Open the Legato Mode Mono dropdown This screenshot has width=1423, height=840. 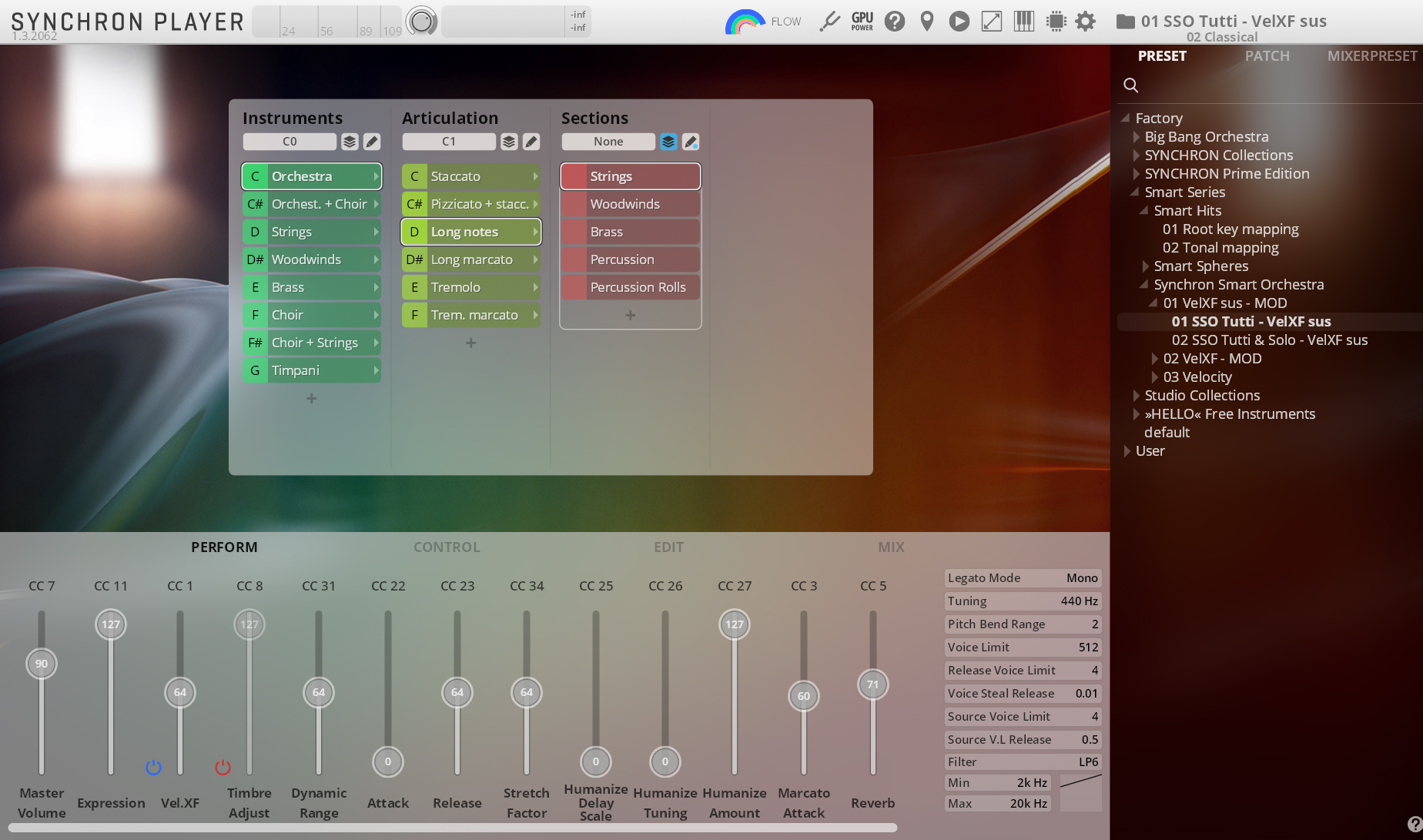tap(1023, 578)
